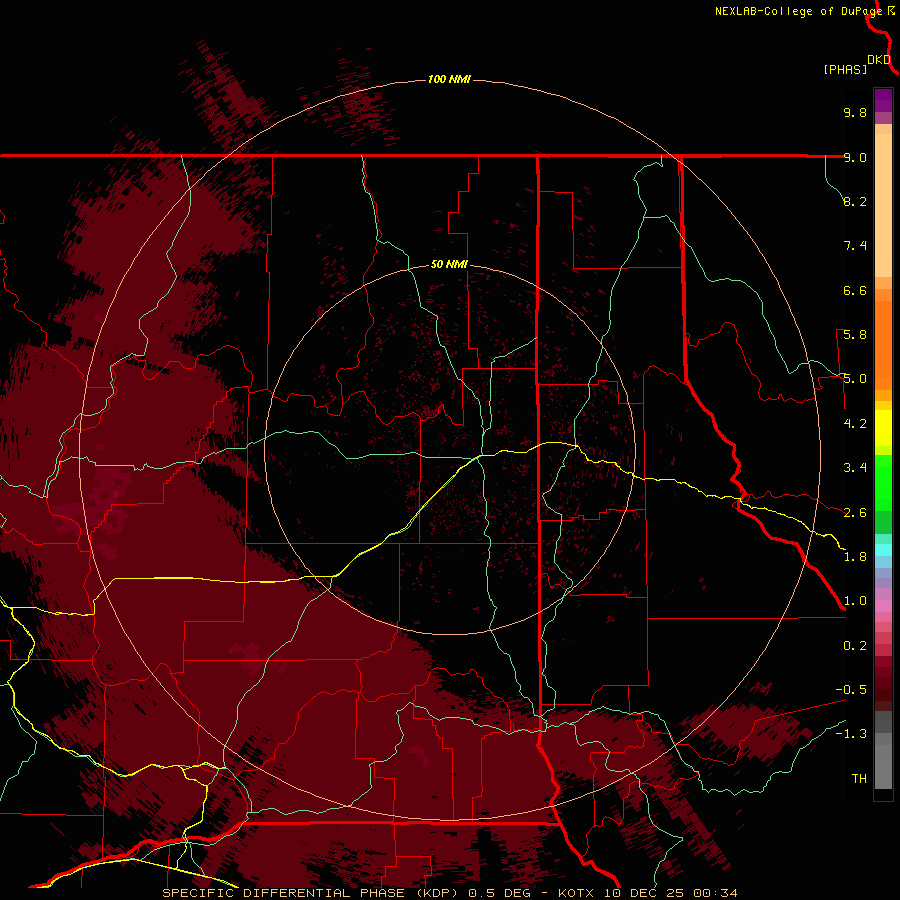Click the [PHAS] legend heading

click(845, 69)
